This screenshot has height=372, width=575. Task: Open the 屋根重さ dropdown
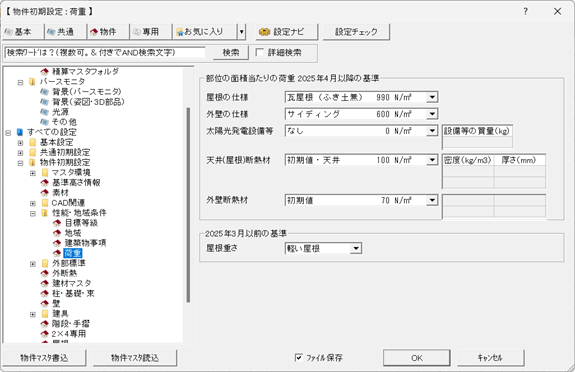(355, 248)
